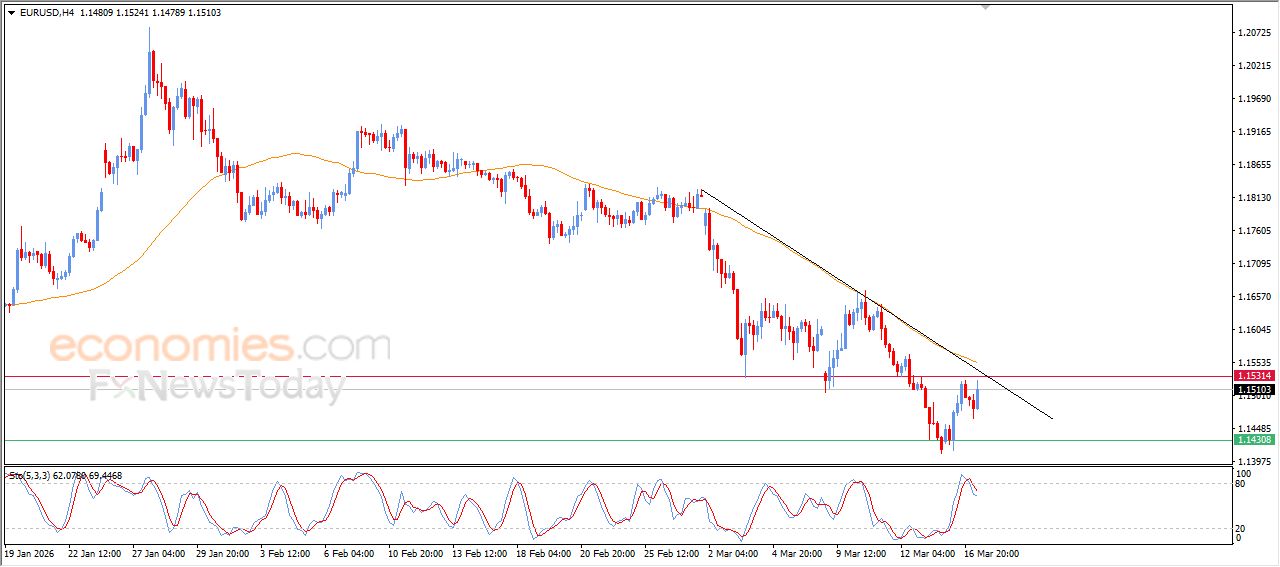Viewport: 1280px width, 567px height.
Task: Select the green 1.14308 price tag
Action: (x=1253, y=440)
